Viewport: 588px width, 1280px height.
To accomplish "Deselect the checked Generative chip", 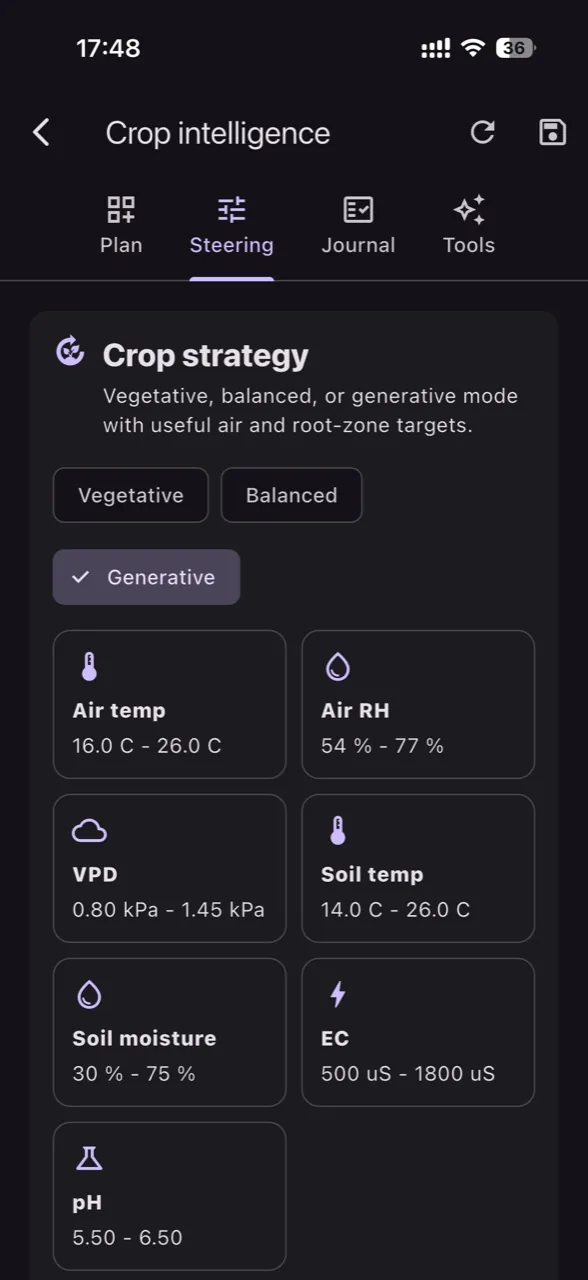I will (x=146, y=577).
